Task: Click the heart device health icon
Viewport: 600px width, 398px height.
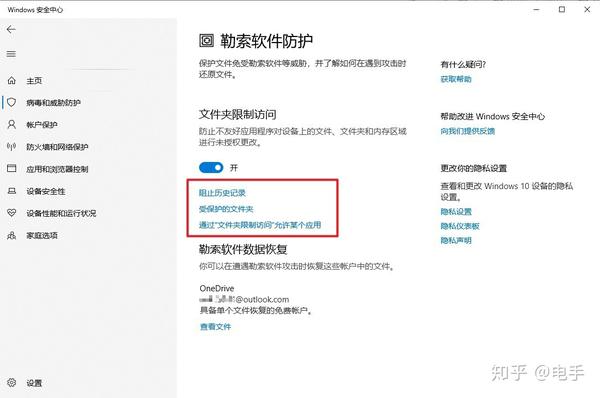Action: click(12, 213)
